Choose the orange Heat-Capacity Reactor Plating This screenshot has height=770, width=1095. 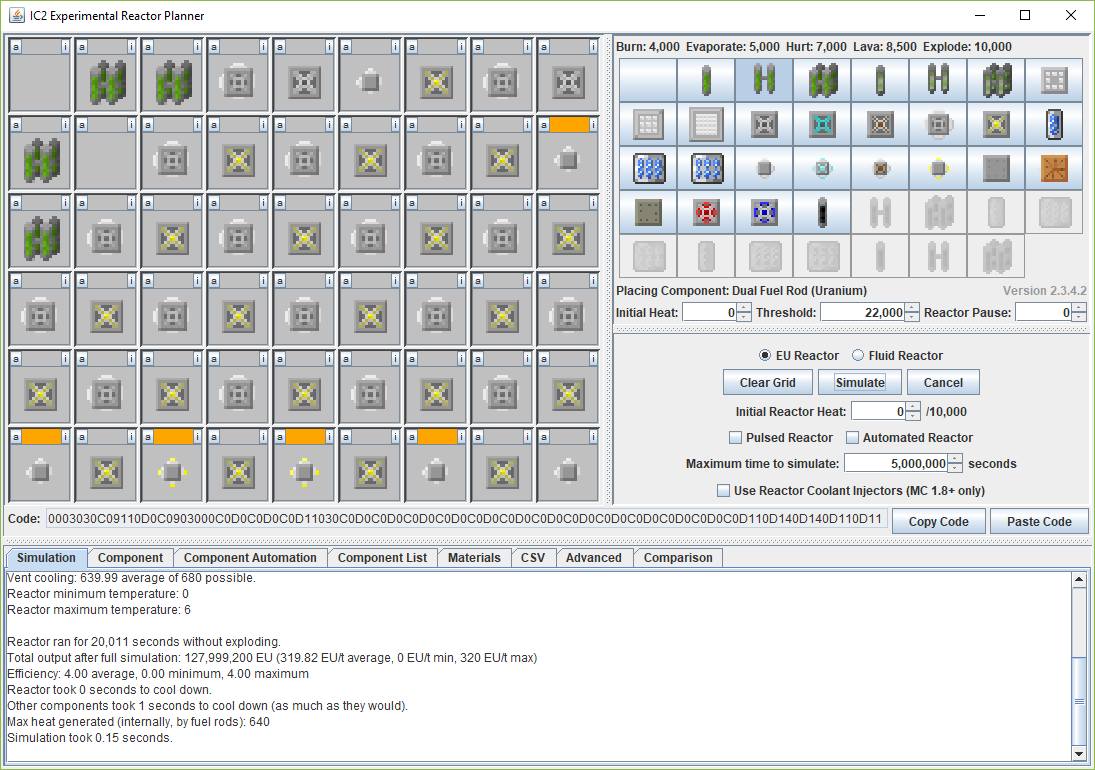pyautogui.click(x=1055, y=168)
